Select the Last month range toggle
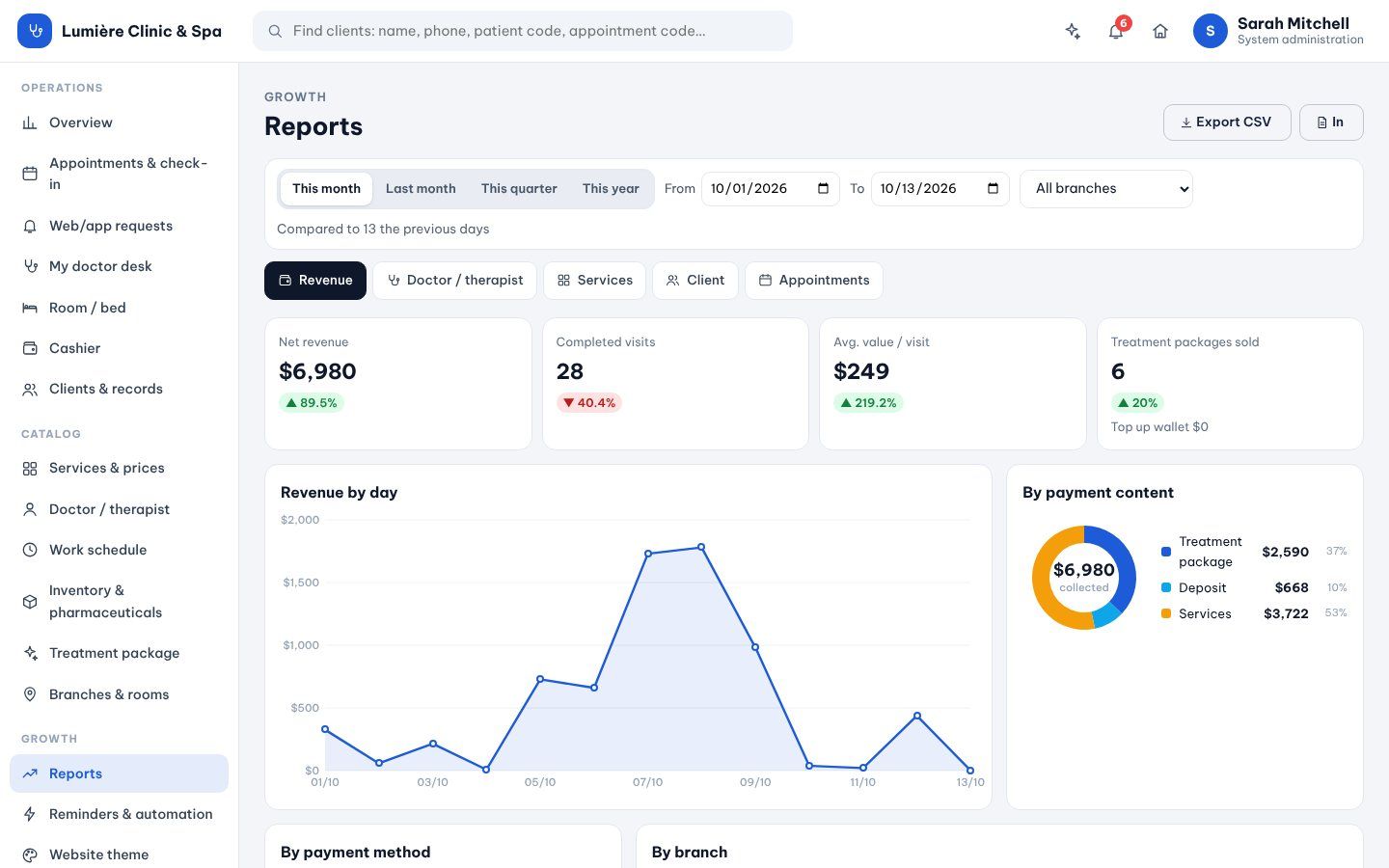 [421, 189]
